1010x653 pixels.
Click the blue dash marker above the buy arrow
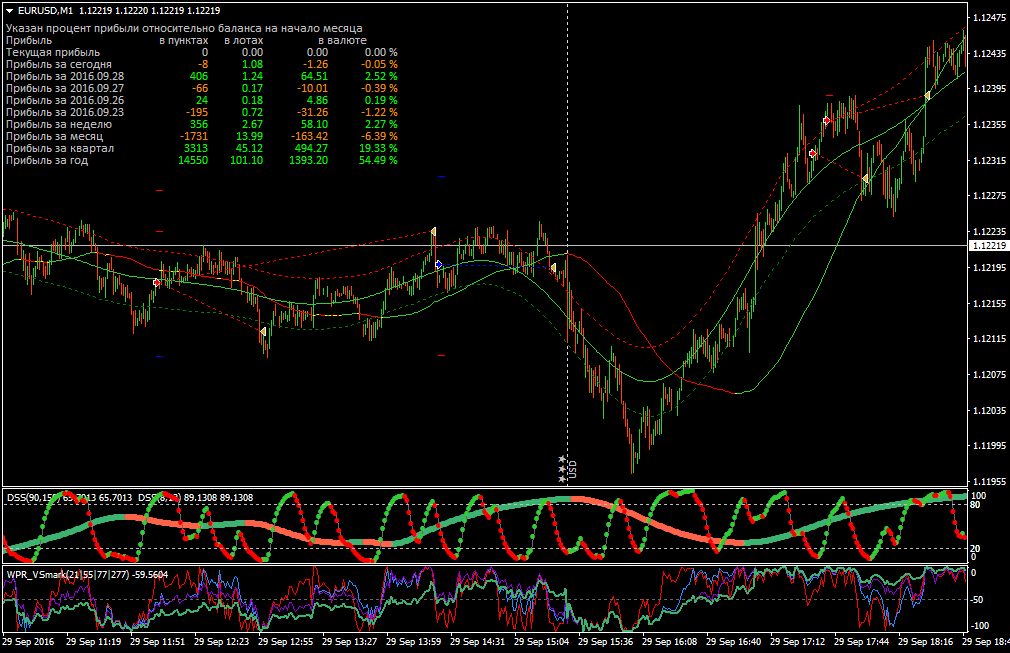[441, 176]
